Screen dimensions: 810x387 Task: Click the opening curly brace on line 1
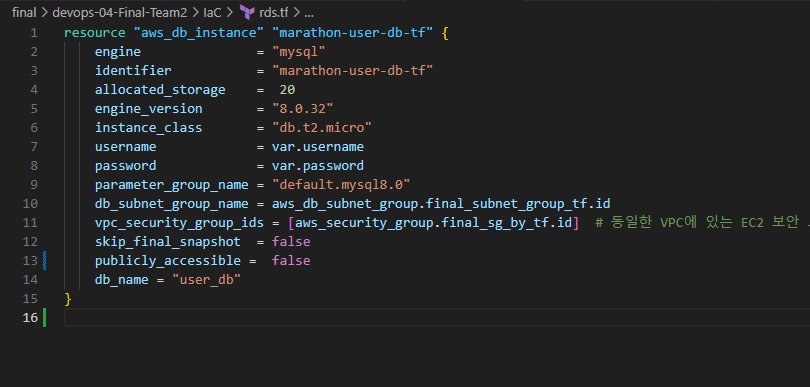[x=445, y=33]
